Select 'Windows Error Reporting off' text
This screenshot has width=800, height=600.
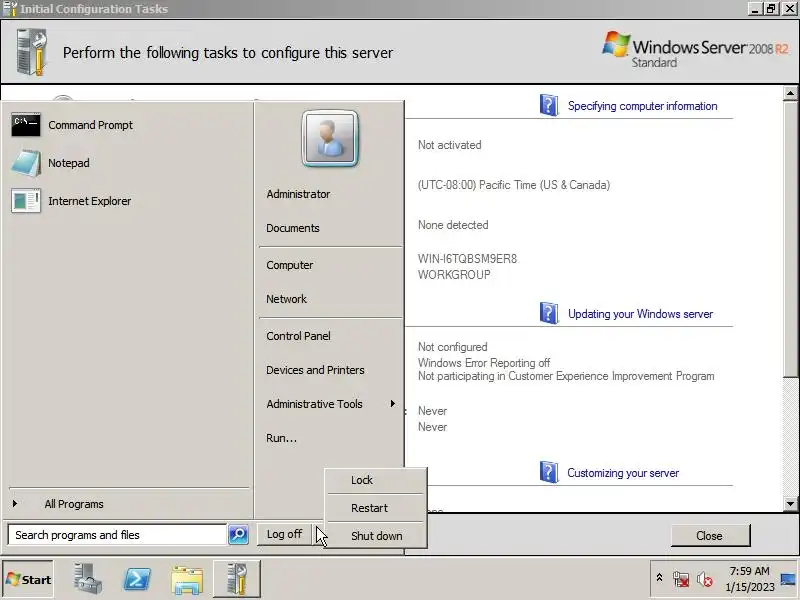[484, 363]
